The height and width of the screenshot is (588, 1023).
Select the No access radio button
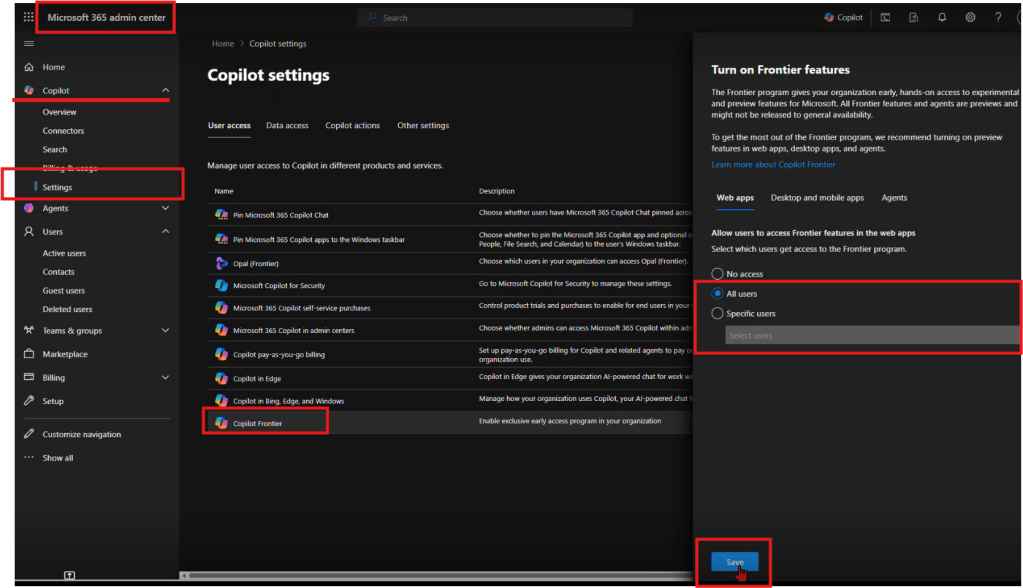coord(716,273)
